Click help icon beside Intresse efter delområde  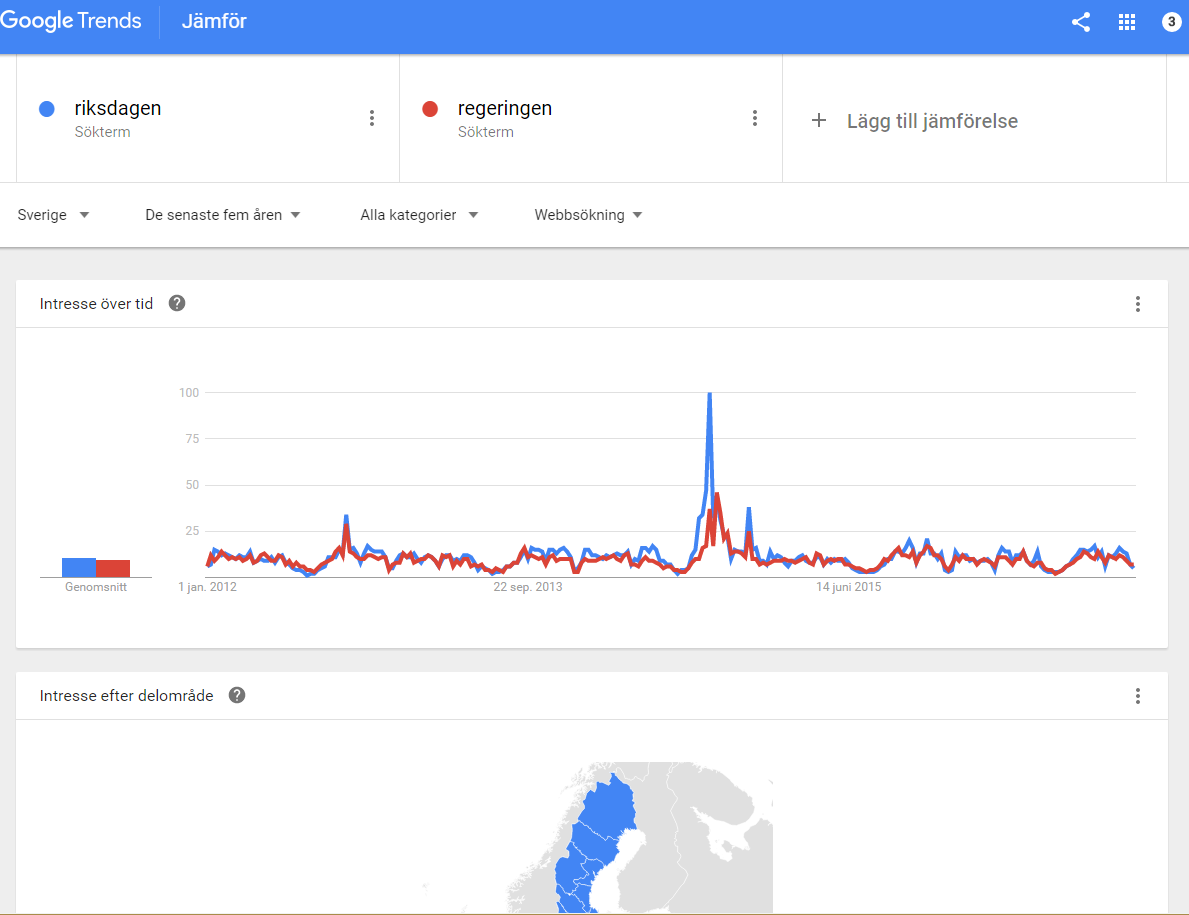pyautogui.click(x=237, y=695)
